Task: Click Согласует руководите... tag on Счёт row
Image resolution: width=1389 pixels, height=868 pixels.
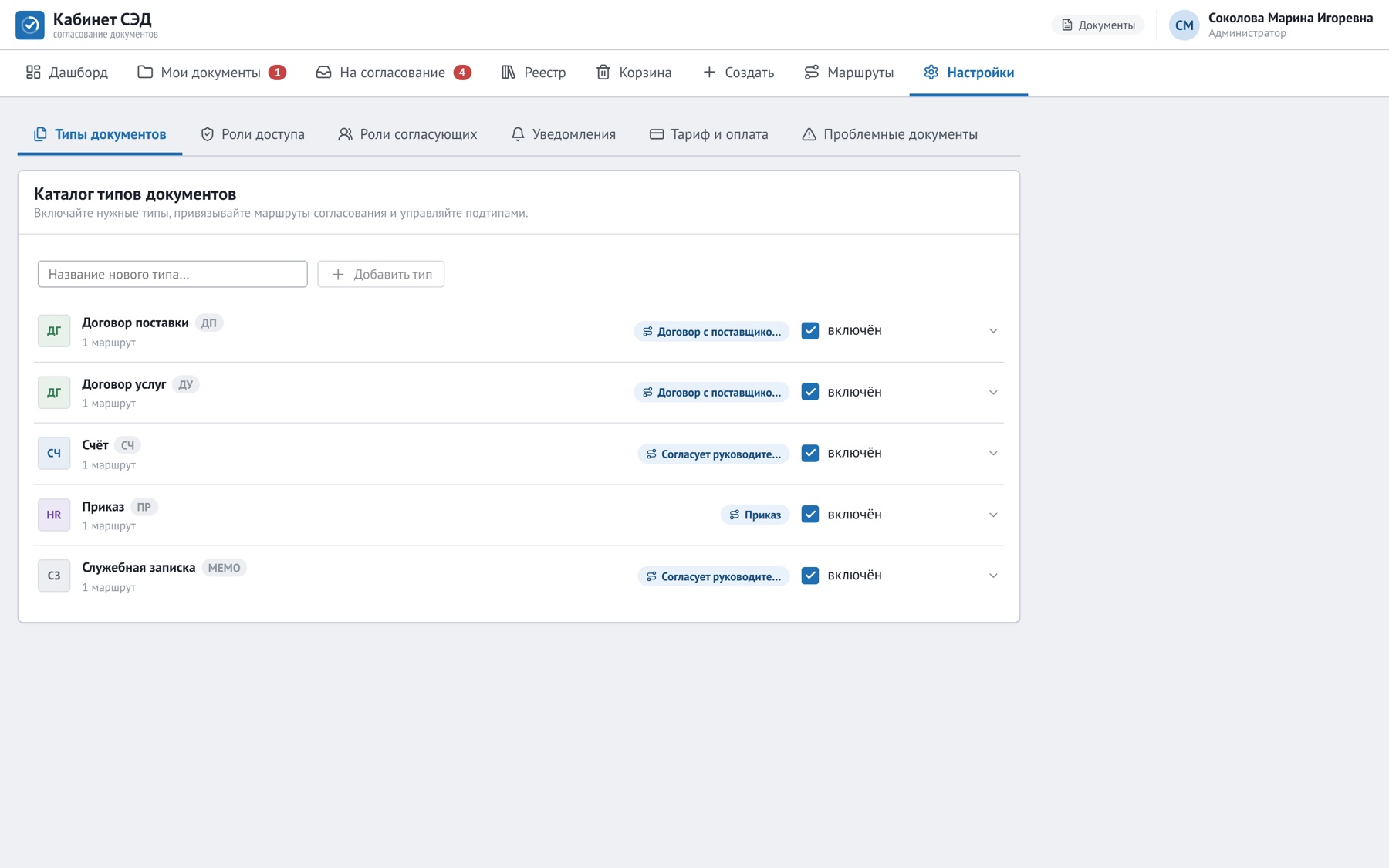Action: tap(713, 454)
